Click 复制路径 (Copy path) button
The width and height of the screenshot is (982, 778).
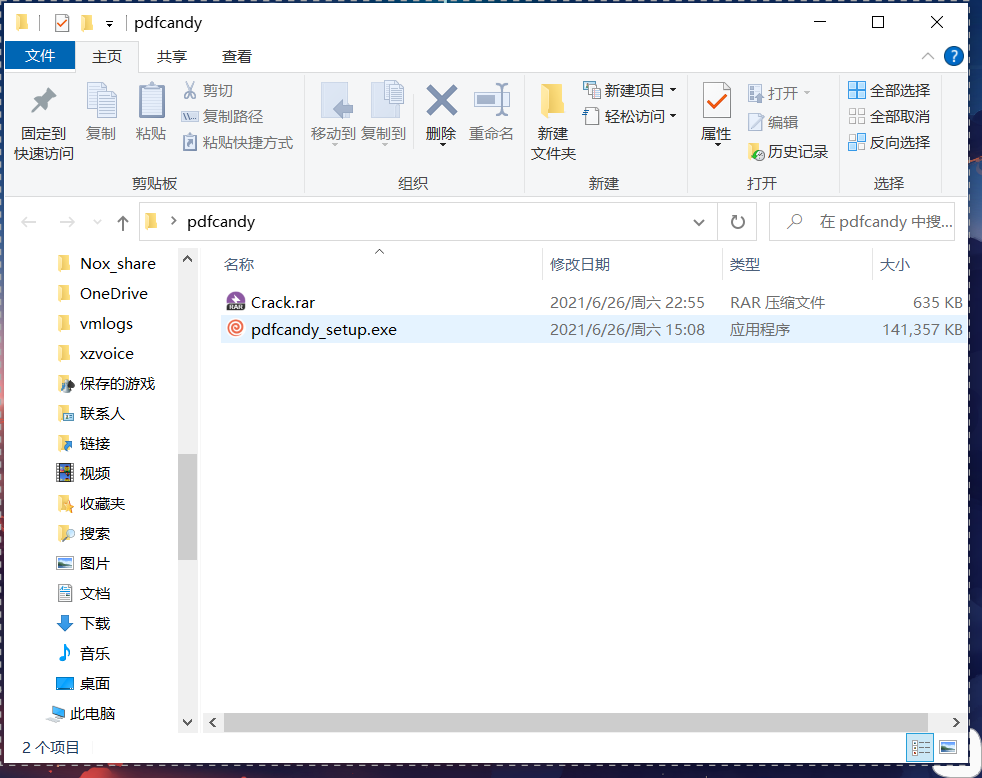point(222,117)
